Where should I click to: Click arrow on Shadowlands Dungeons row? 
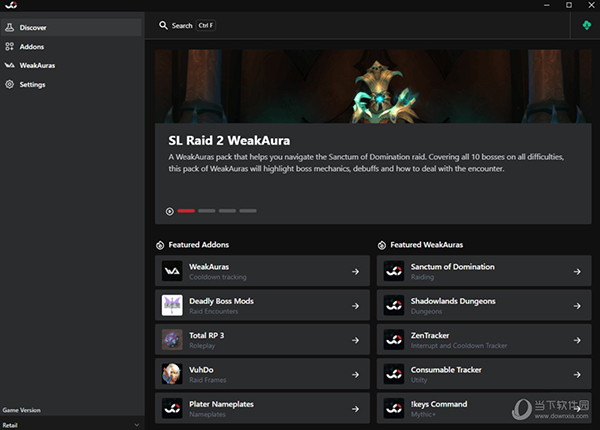coord(577,306)
